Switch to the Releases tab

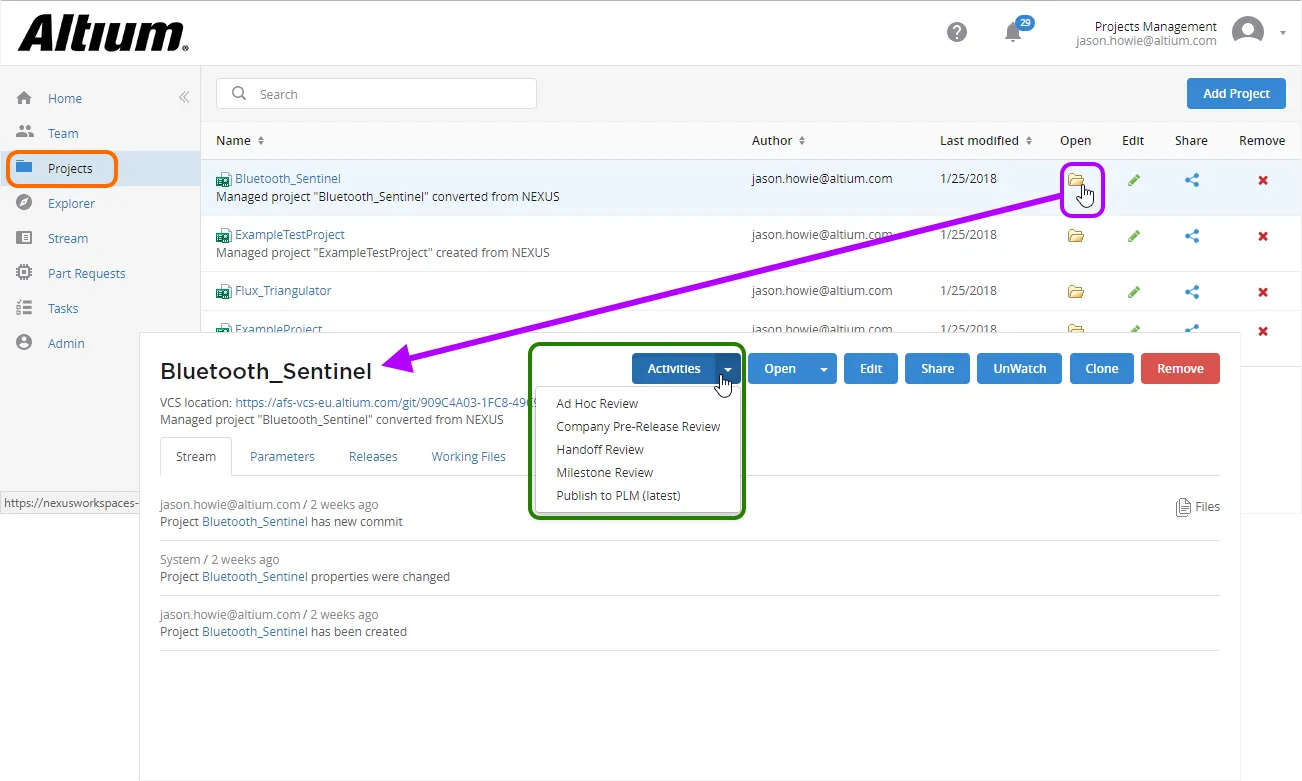click(x=373, y=456)
